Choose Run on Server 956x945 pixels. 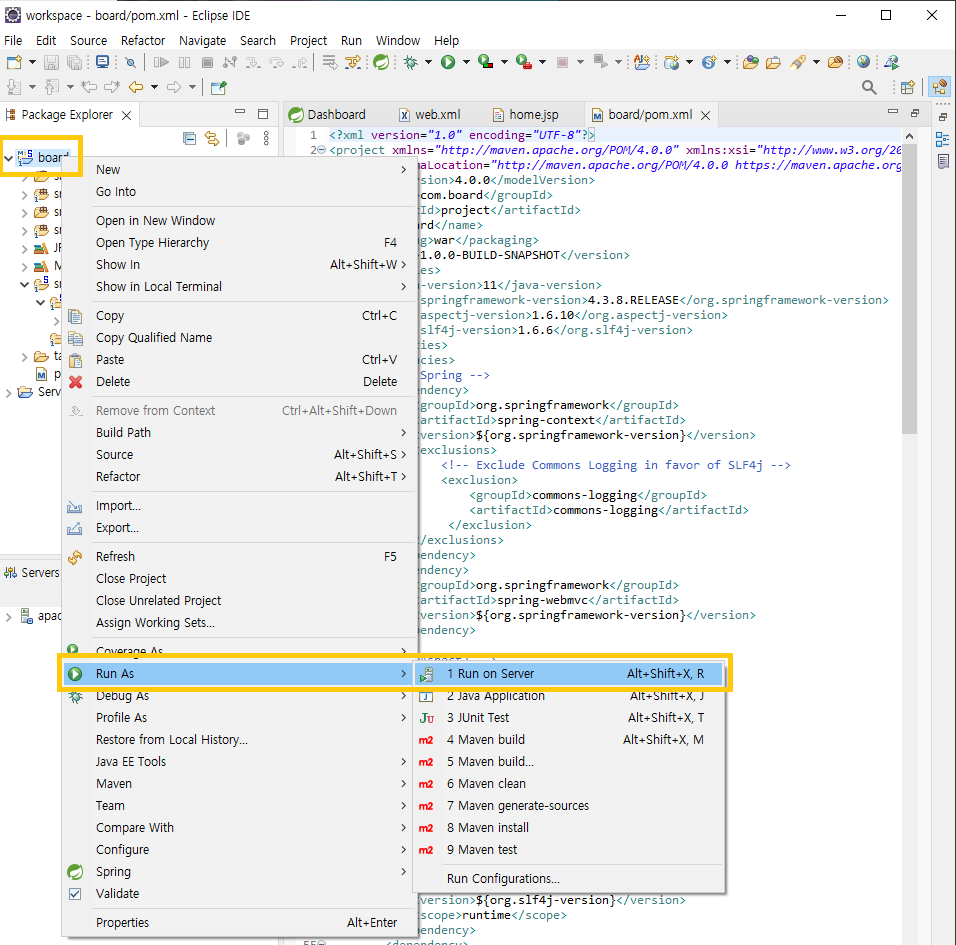click(568, 674)
